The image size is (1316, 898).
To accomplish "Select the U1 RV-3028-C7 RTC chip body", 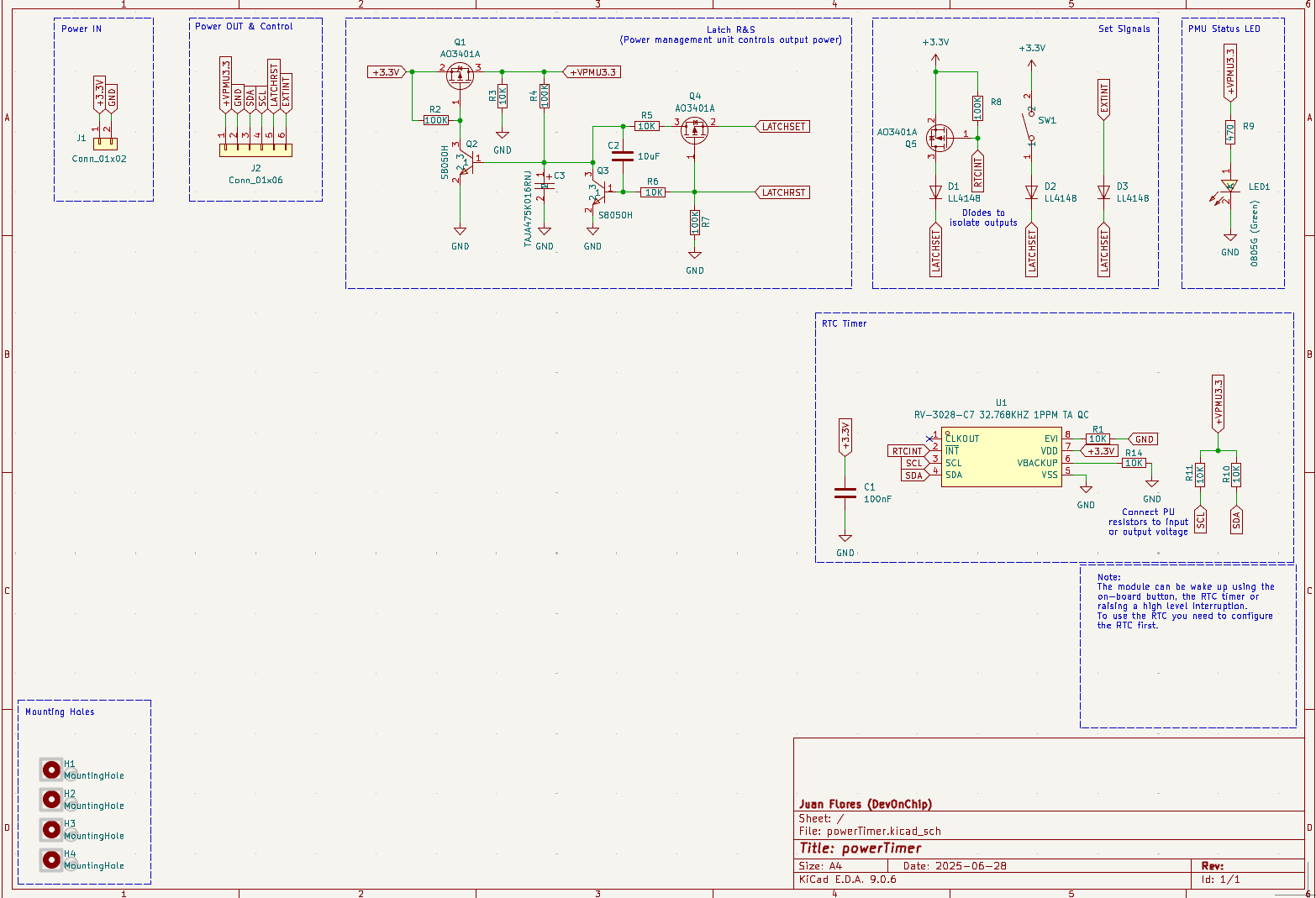I will coord(1001,457).
